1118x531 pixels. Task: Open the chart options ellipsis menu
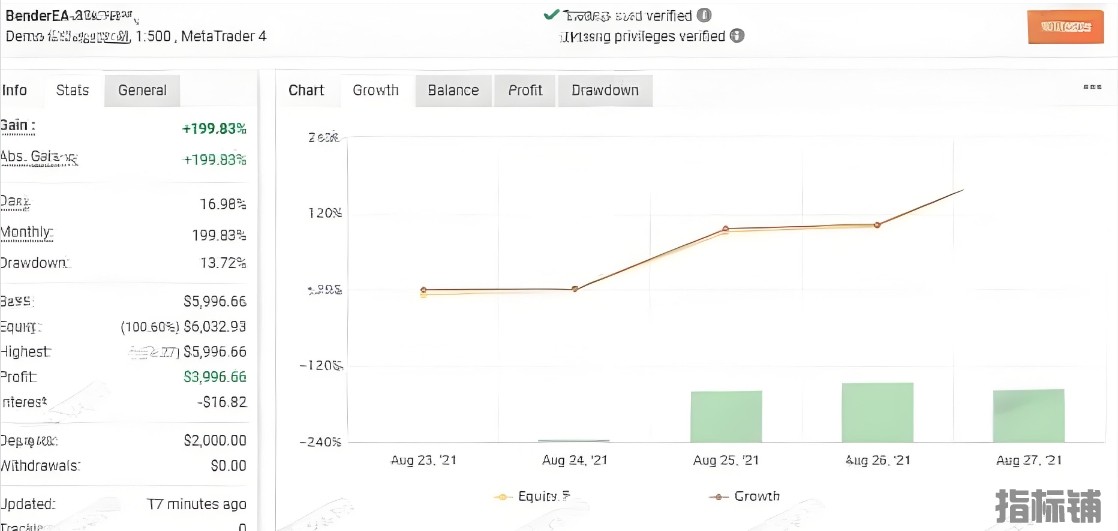[x=1092, y=87]
